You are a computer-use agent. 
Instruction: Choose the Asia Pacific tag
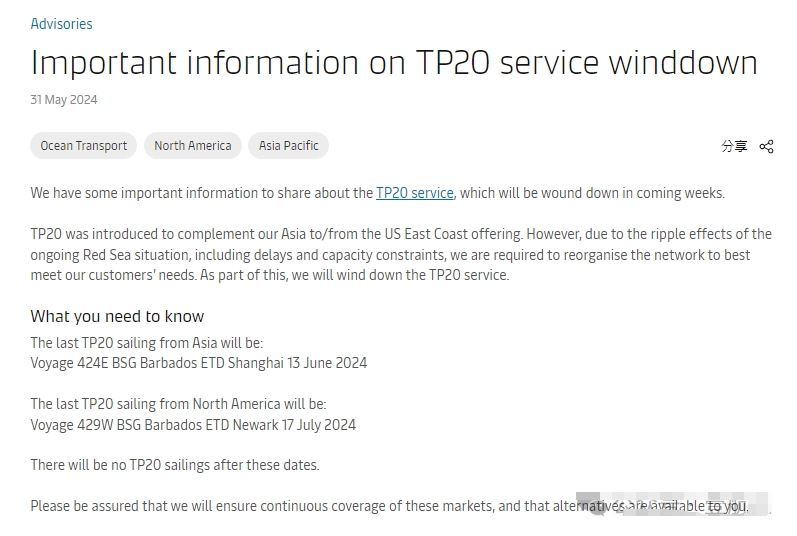288,146
